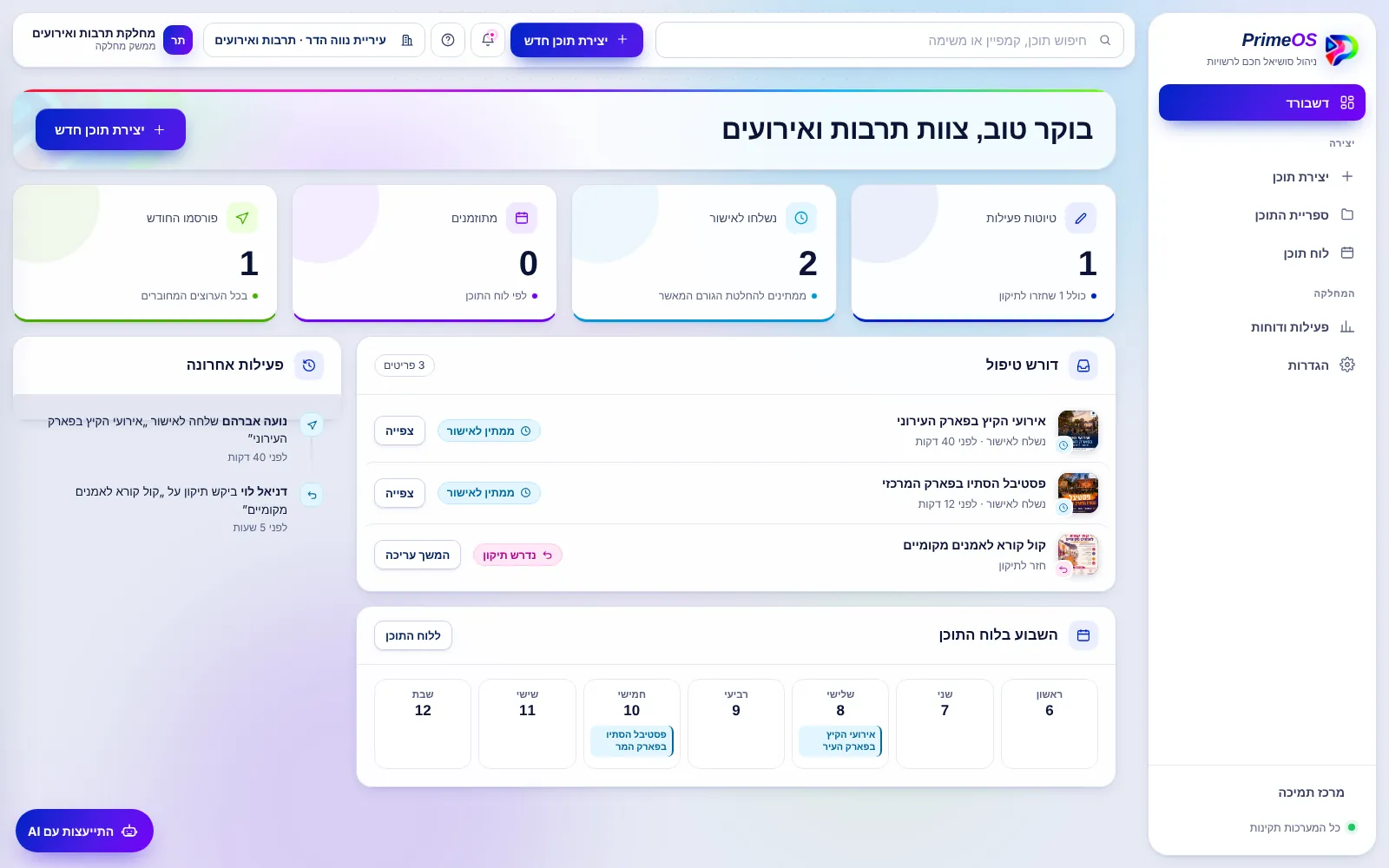Open thumbnail of פסטיבל הסתיו בפארק המרכזי
Screen dimensions: 1389x868
coord(1078,492)
